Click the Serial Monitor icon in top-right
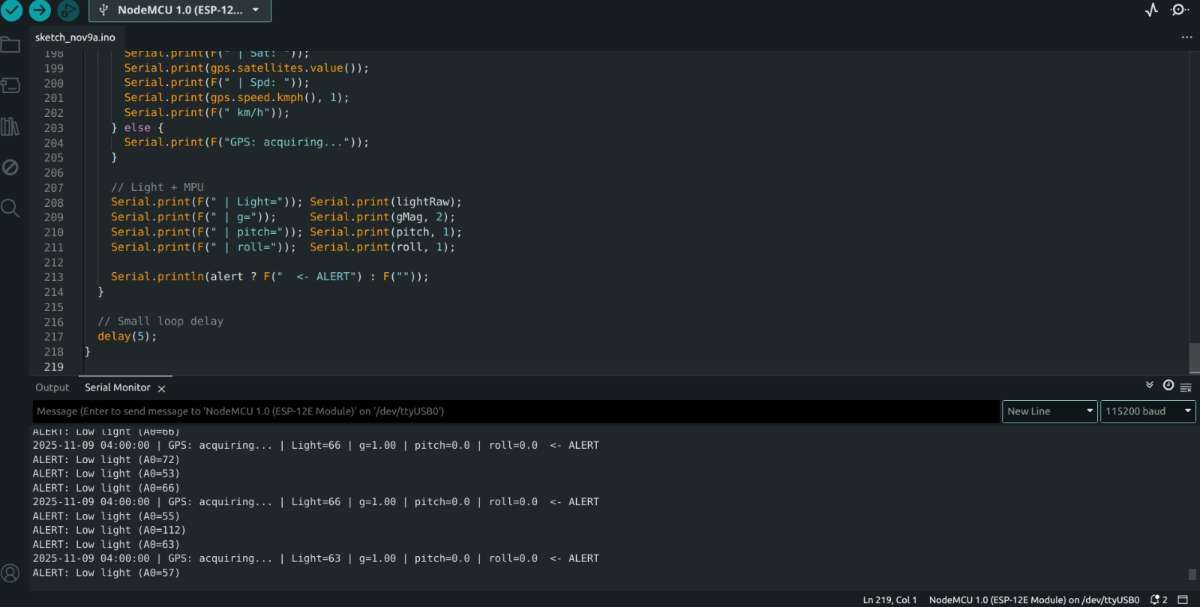 click(1180, 10)
